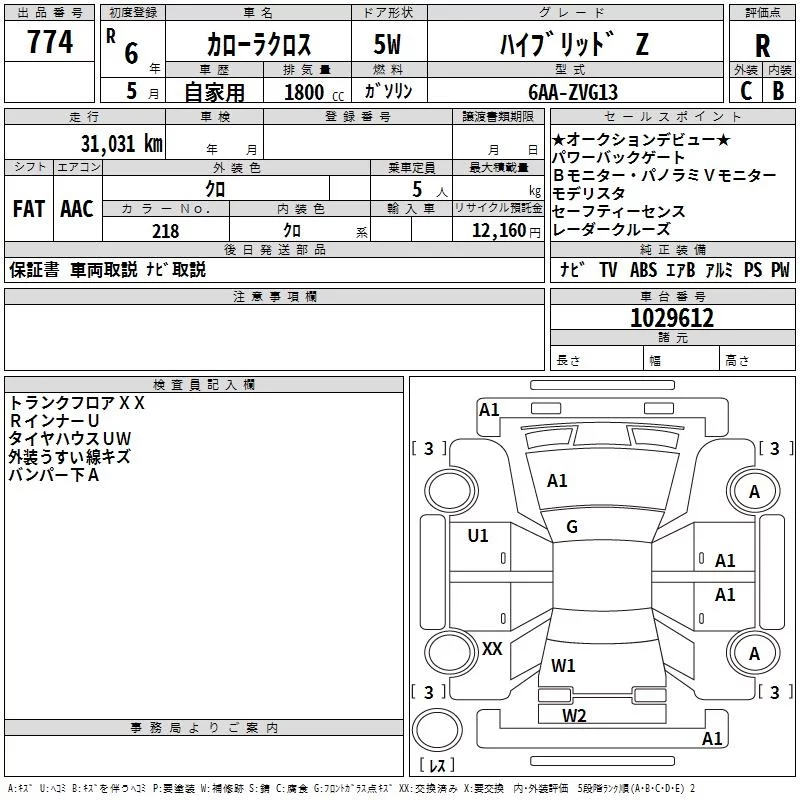The width and height of the screenshot is (800, 800).
Task: Click 車両取説 in later-shipped parts
Action: click(x=104, y=269)
